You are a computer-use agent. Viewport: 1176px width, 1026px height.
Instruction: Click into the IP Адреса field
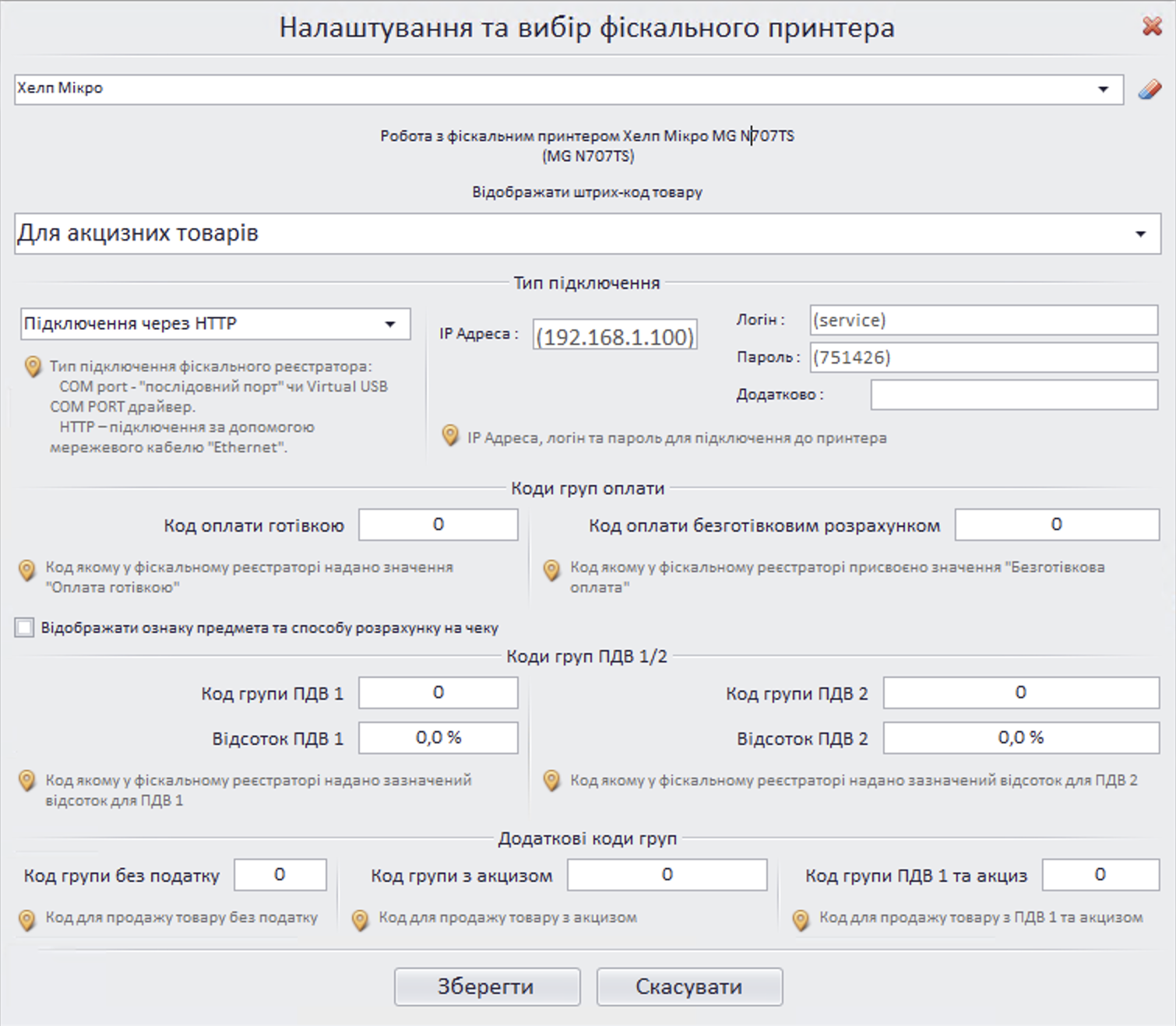614,335
